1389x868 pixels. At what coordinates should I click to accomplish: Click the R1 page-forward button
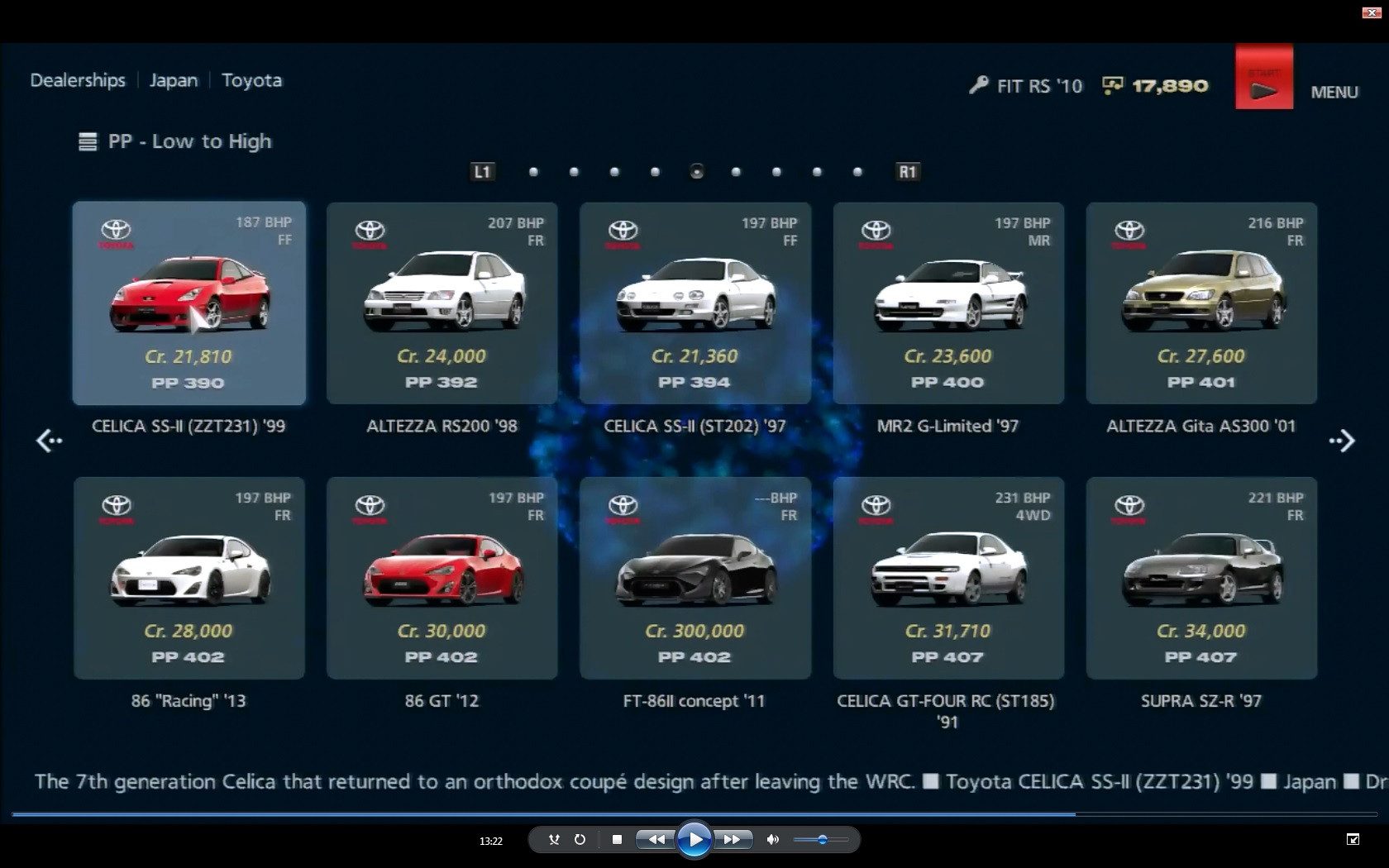click(x=907, y=172)
